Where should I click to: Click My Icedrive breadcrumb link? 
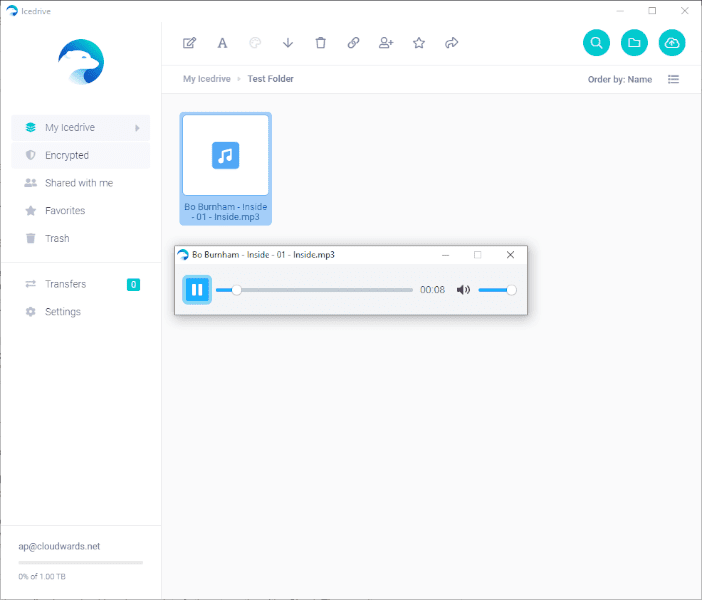click(207, 79)
